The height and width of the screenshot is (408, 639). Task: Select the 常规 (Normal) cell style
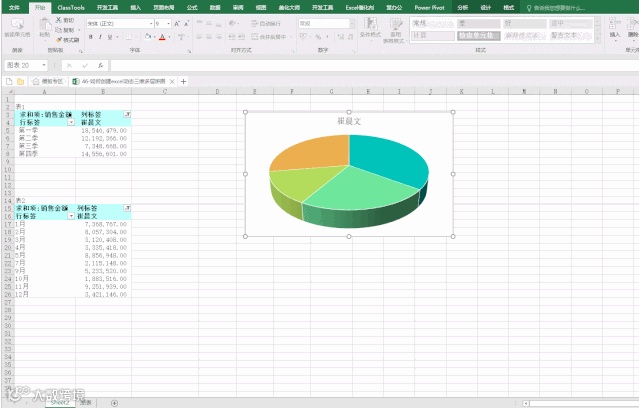click(433, 24)
